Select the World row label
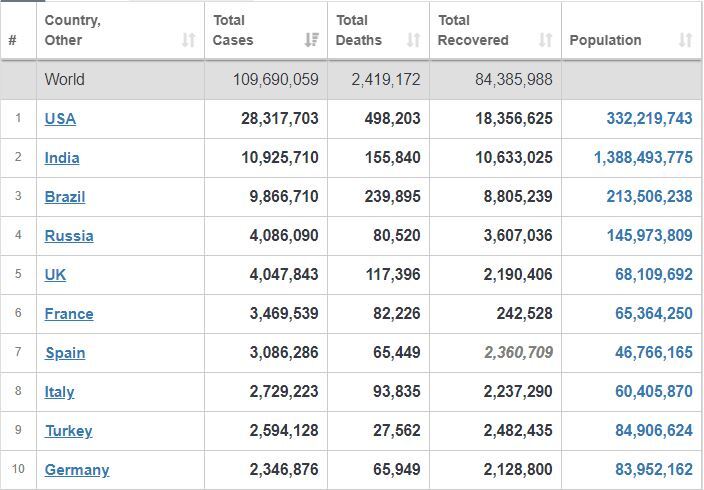The image size is (704, 490). [x=64, y=79]
